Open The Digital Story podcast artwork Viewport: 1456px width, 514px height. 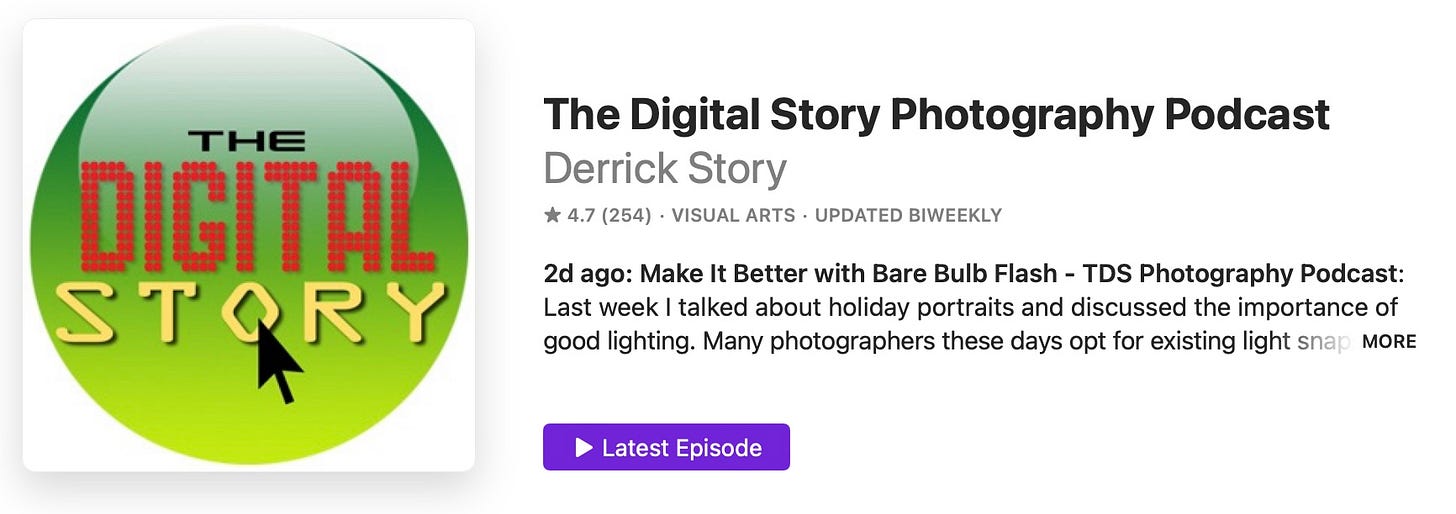tap(249, 245)
